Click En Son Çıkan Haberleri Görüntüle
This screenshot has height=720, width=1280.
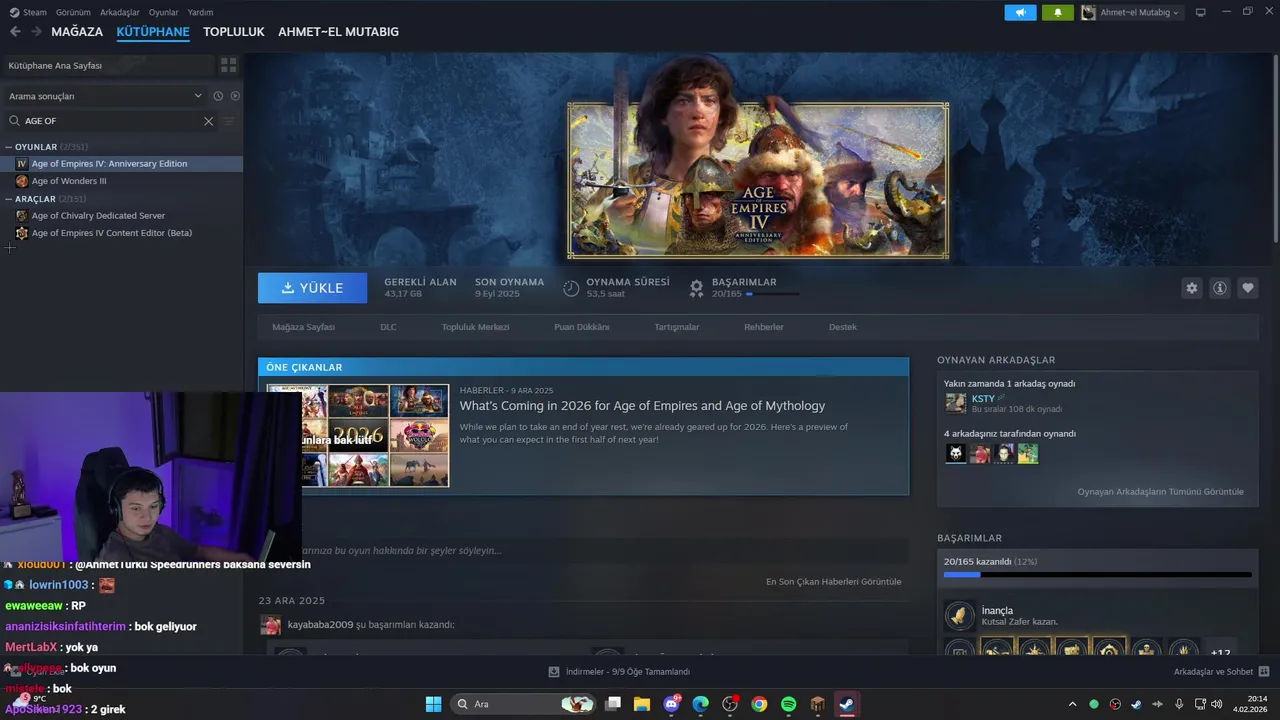833,581
